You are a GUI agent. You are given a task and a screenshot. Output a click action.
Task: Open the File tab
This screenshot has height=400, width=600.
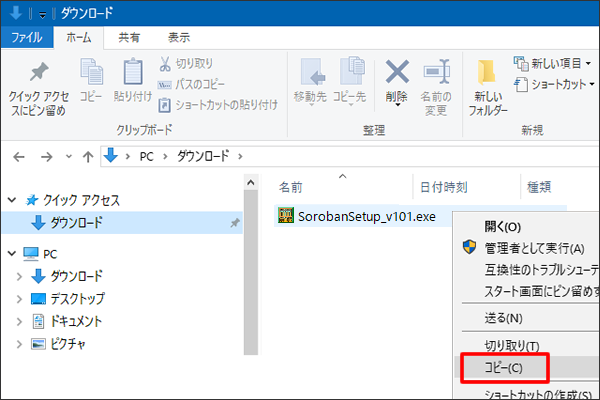coord(26,37)
